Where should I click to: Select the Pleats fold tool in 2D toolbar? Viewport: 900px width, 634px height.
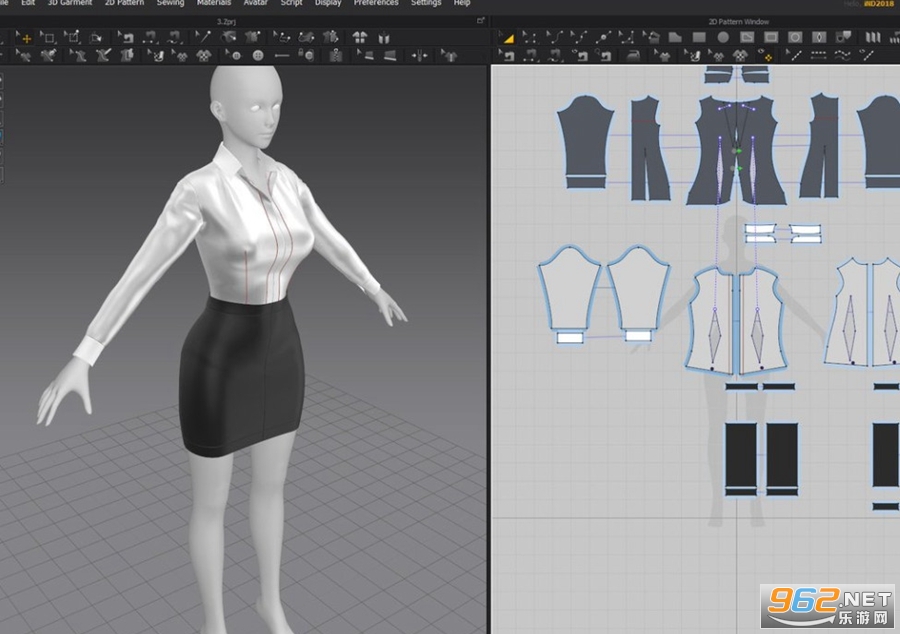click(873, 38)
